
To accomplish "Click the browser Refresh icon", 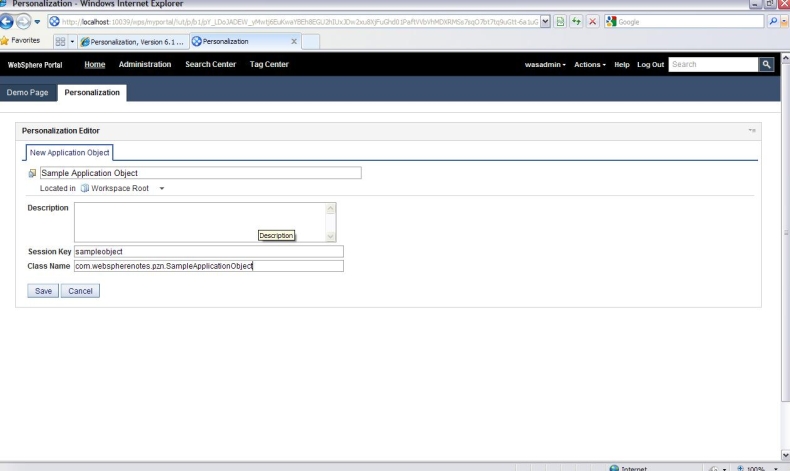I will tap(577, 22).
